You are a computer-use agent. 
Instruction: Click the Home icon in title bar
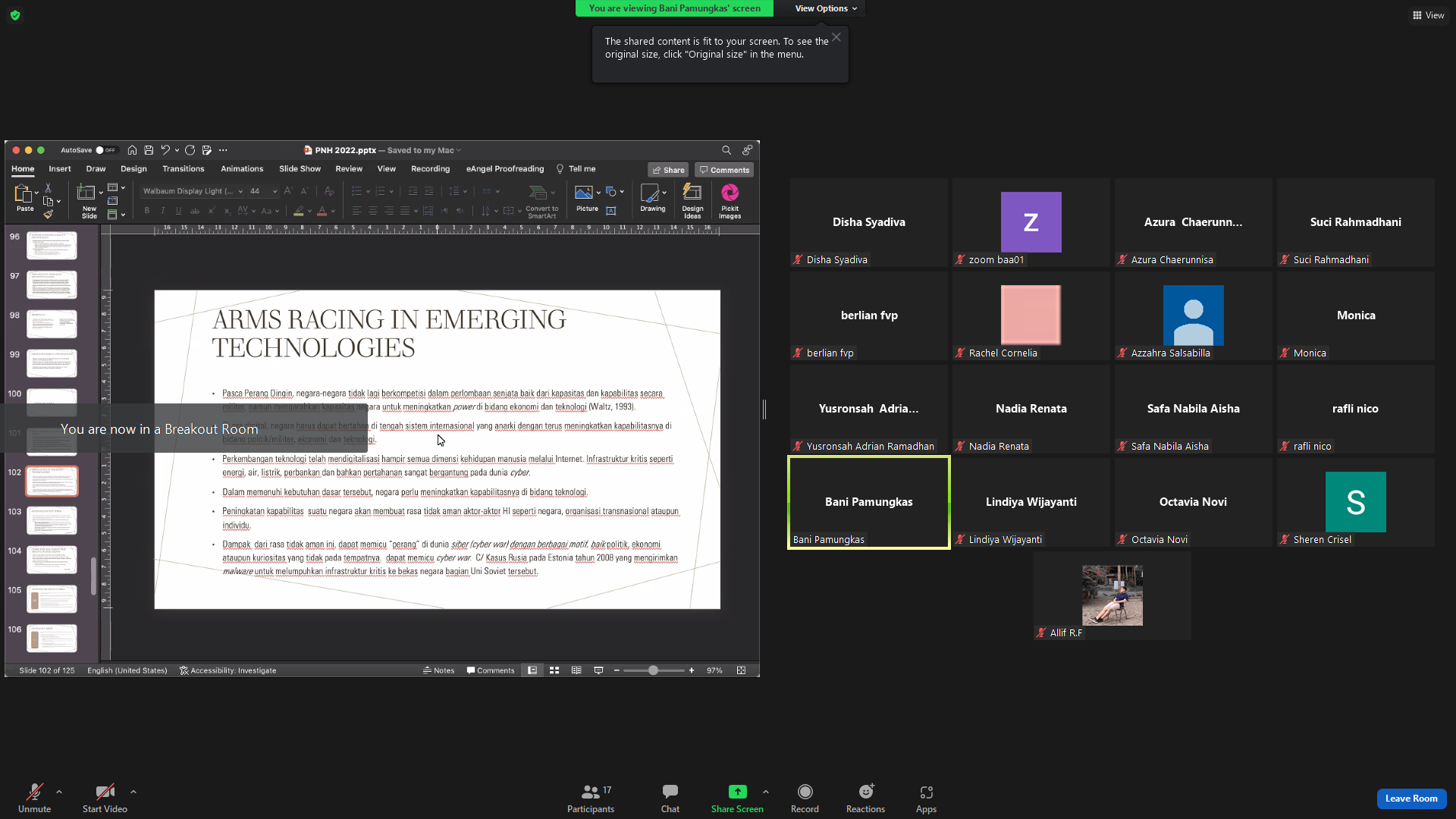click(132, 150)
